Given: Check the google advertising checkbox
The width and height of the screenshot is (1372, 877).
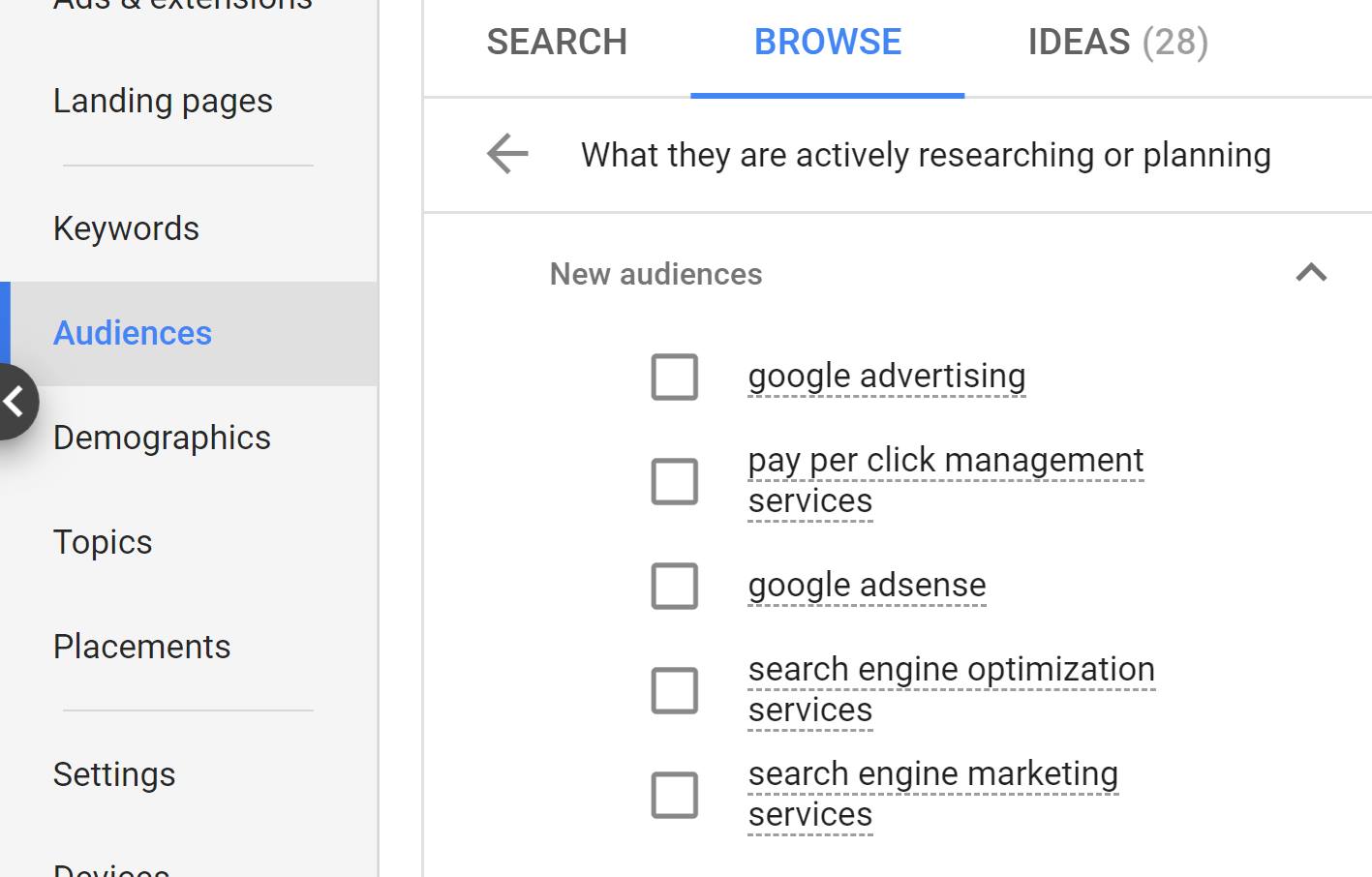Looking at the screenshot, I should coord(675,377).
